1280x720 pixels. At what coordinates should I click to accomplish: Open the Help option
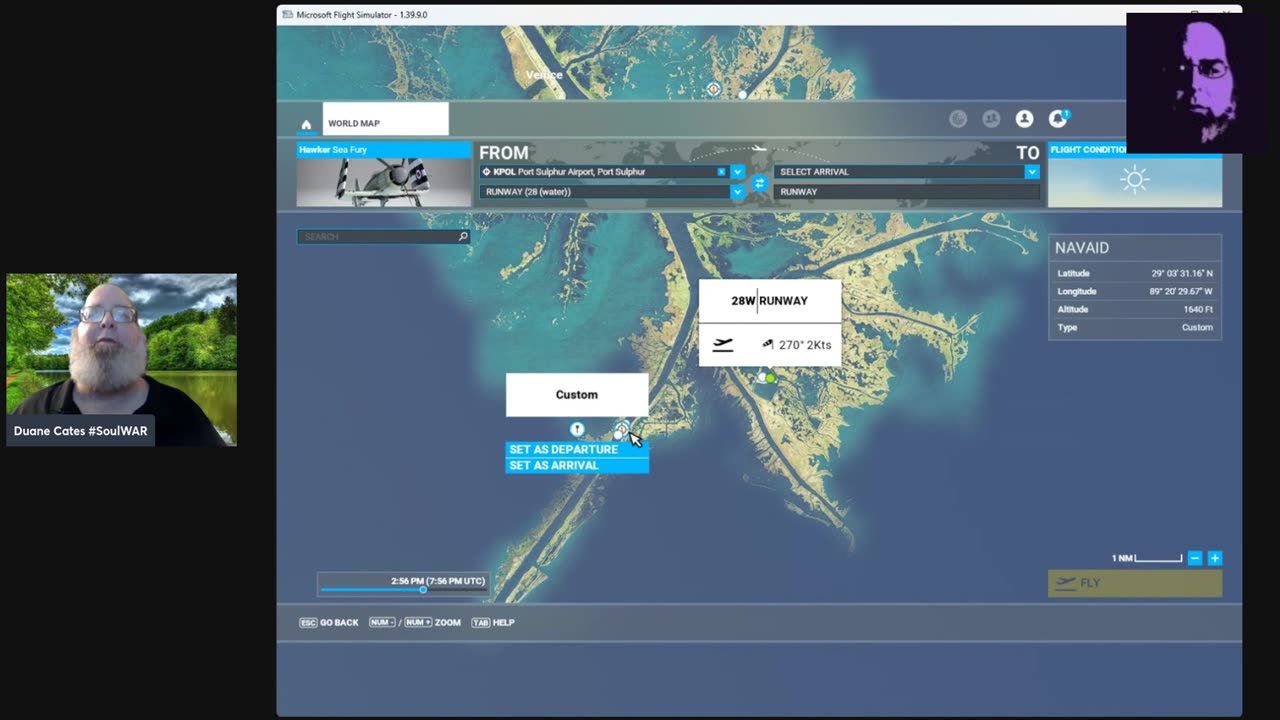coord(493,623)
